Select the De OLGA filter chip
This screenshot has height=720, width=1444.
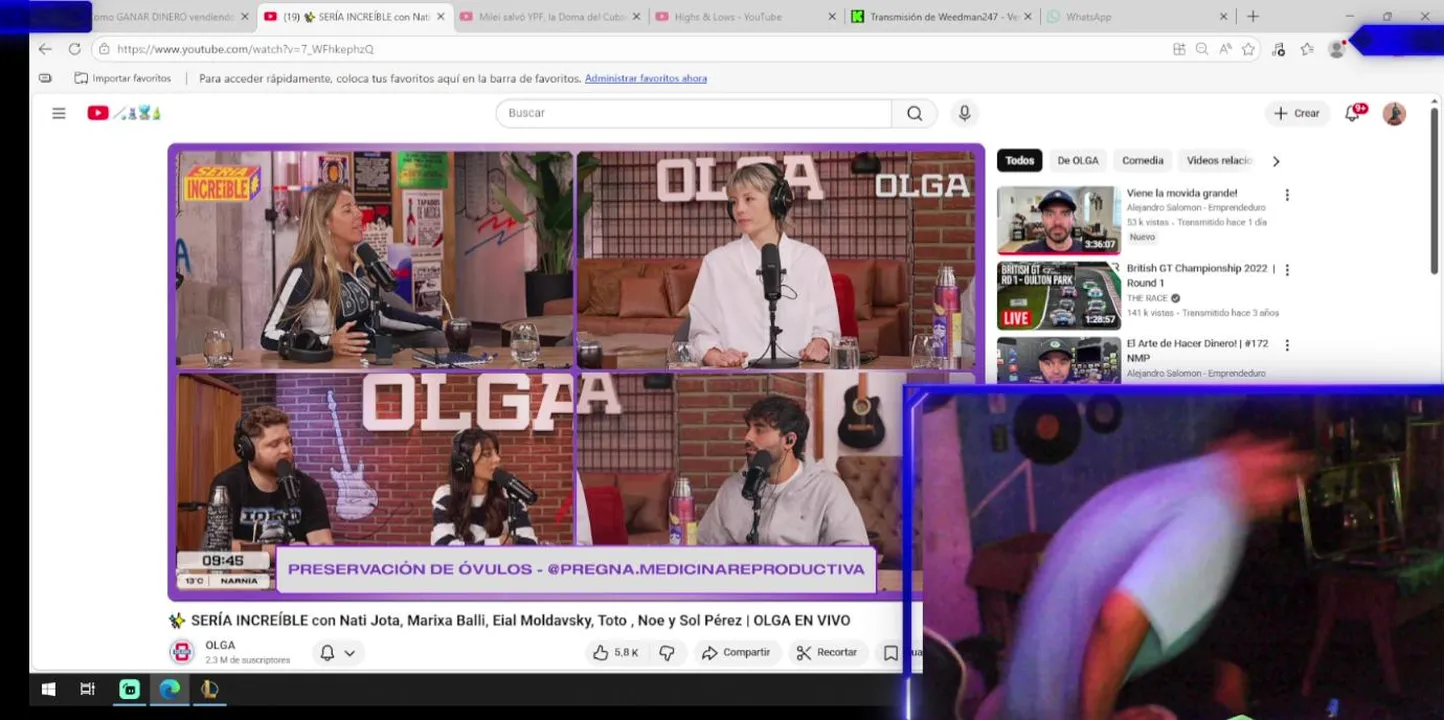[x=1078, y=160]
